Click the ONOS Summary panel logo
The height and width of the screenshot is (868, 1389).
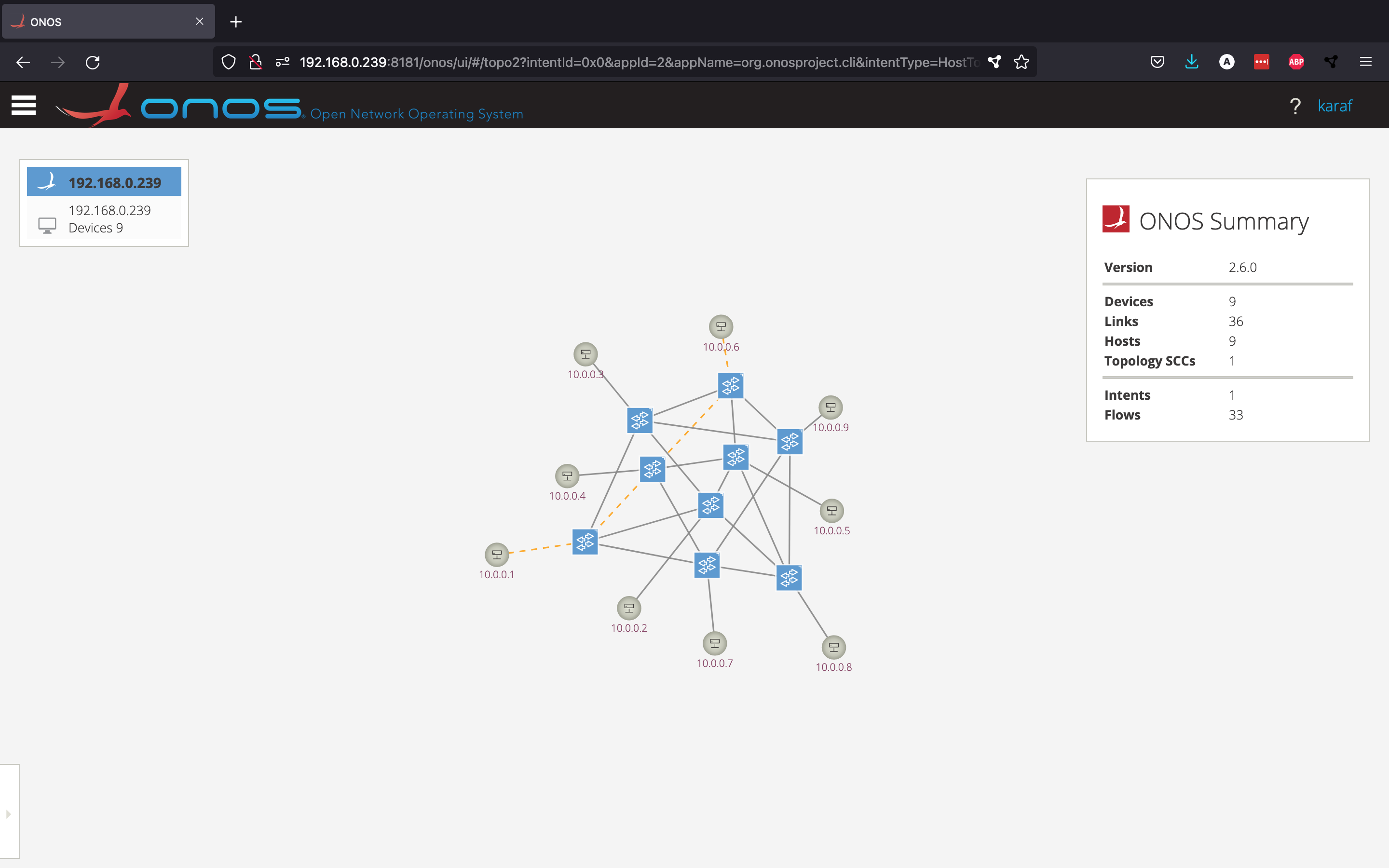1116,219
